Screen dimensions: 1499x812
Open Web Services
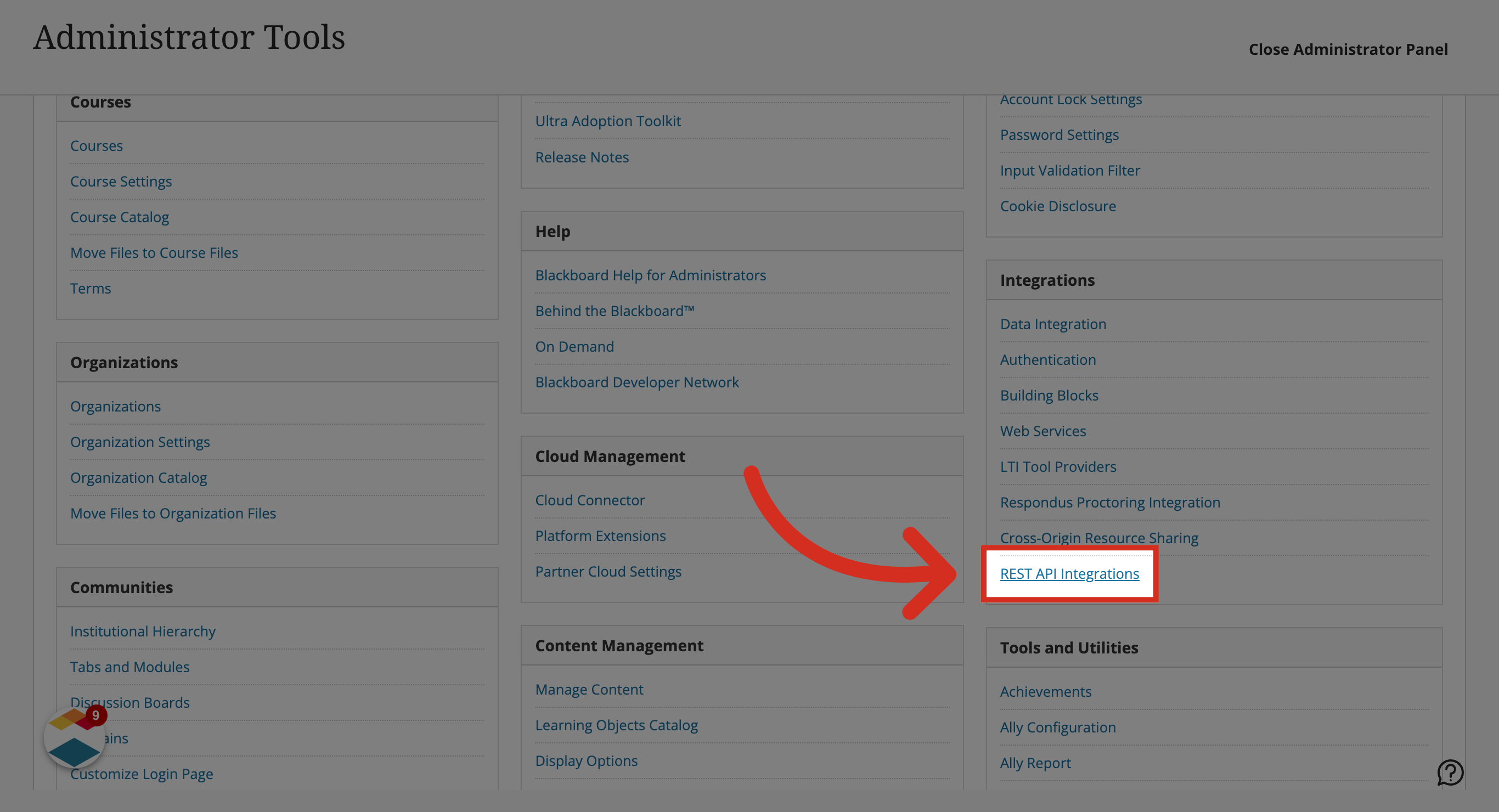[1043, 431]
